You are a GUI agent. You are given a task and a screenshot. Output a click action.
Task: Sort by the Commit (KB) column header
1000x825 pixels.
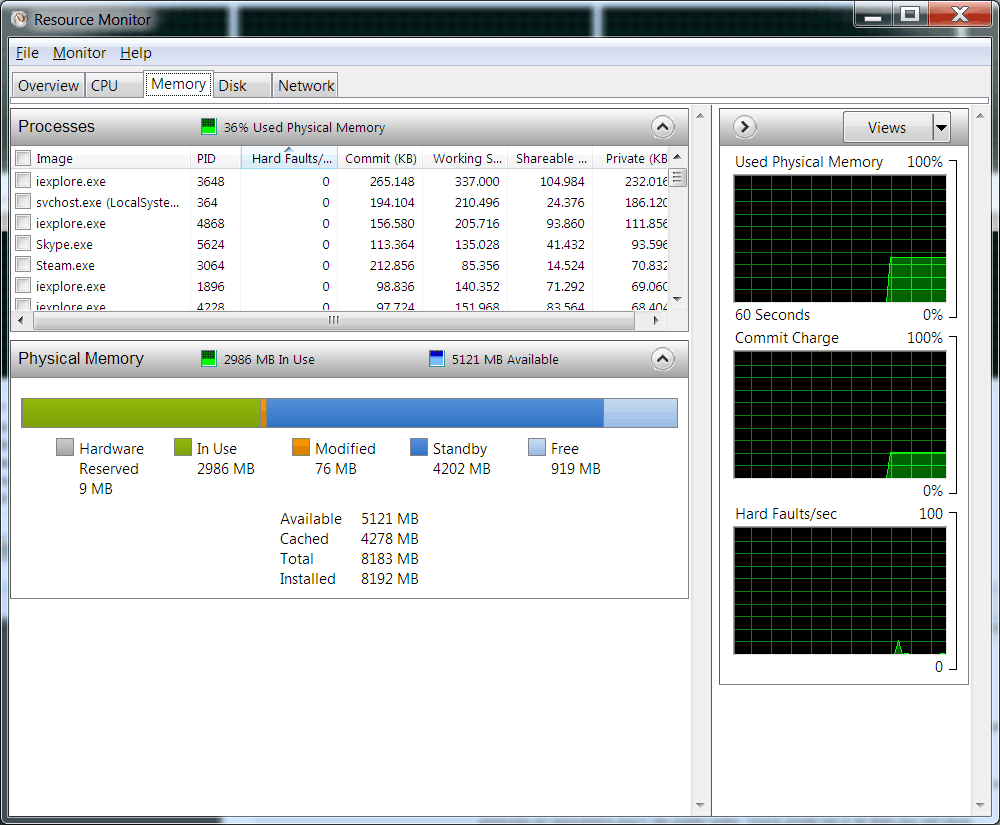point(381,158)
